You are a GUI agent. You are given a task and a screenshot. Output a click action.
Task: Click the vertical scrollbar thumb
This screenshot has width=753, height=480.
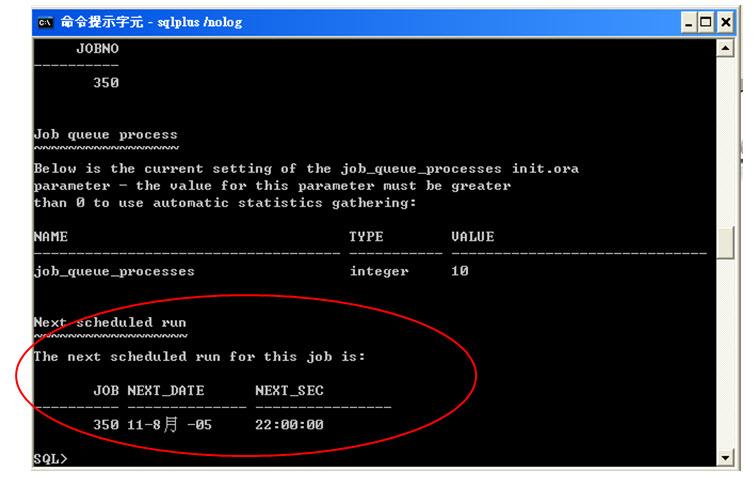coord(725,242)
